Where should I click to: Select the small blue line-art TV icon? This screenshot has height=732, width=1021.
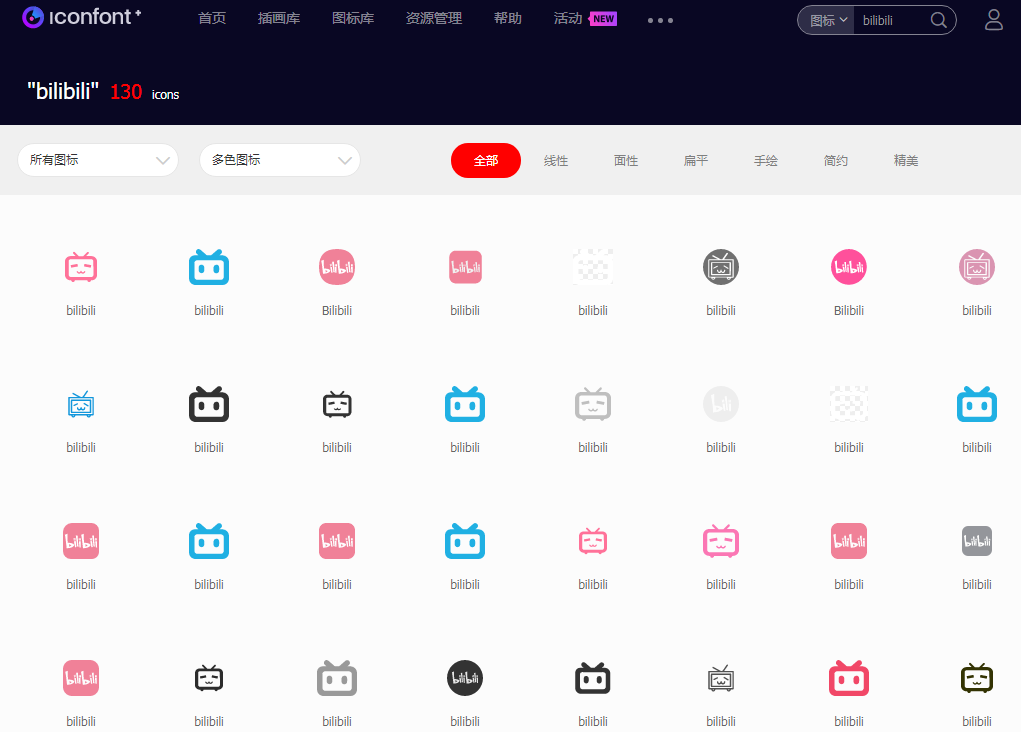[x=81, y=404]
